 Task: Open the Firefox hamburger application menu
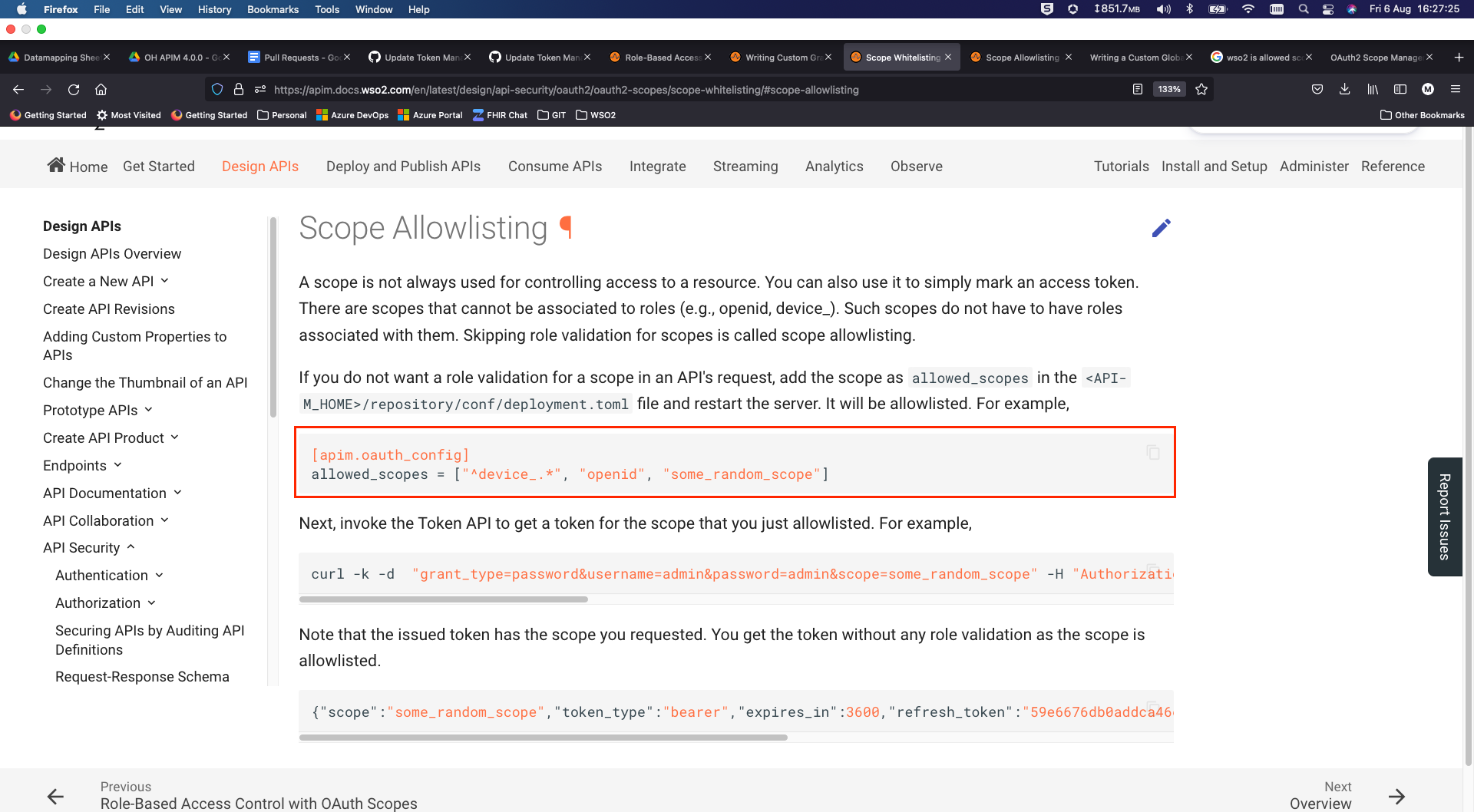tap(1456, 90)
